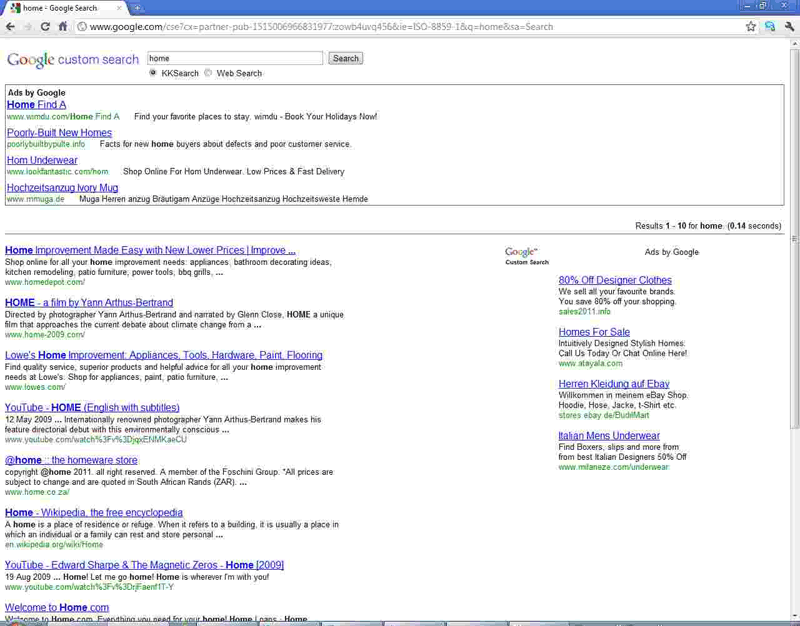Image resolution: width=800 pixels, height=626 pixels.
Task: Click the address bar URL
Action: (x=320, y=27)
